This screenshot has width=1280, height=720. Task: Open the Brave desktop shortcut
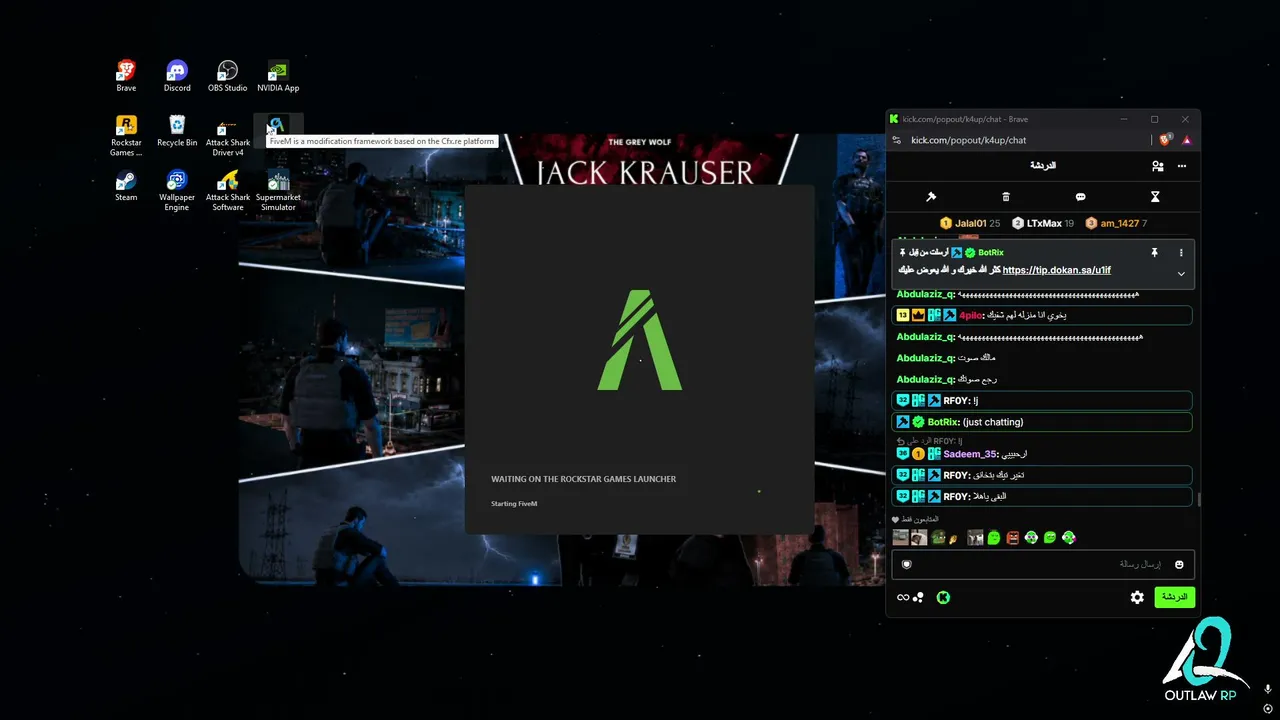coord(126,76)
